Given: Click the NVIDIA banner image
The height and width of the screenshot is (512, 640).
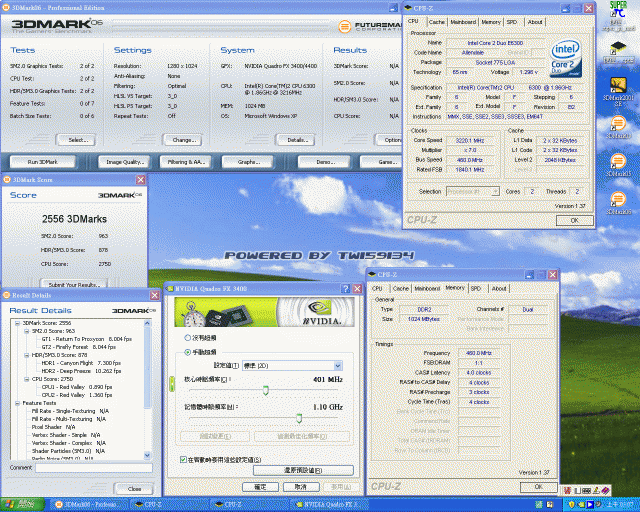Looking at the screenshot, I should click(x=264, y=312).
